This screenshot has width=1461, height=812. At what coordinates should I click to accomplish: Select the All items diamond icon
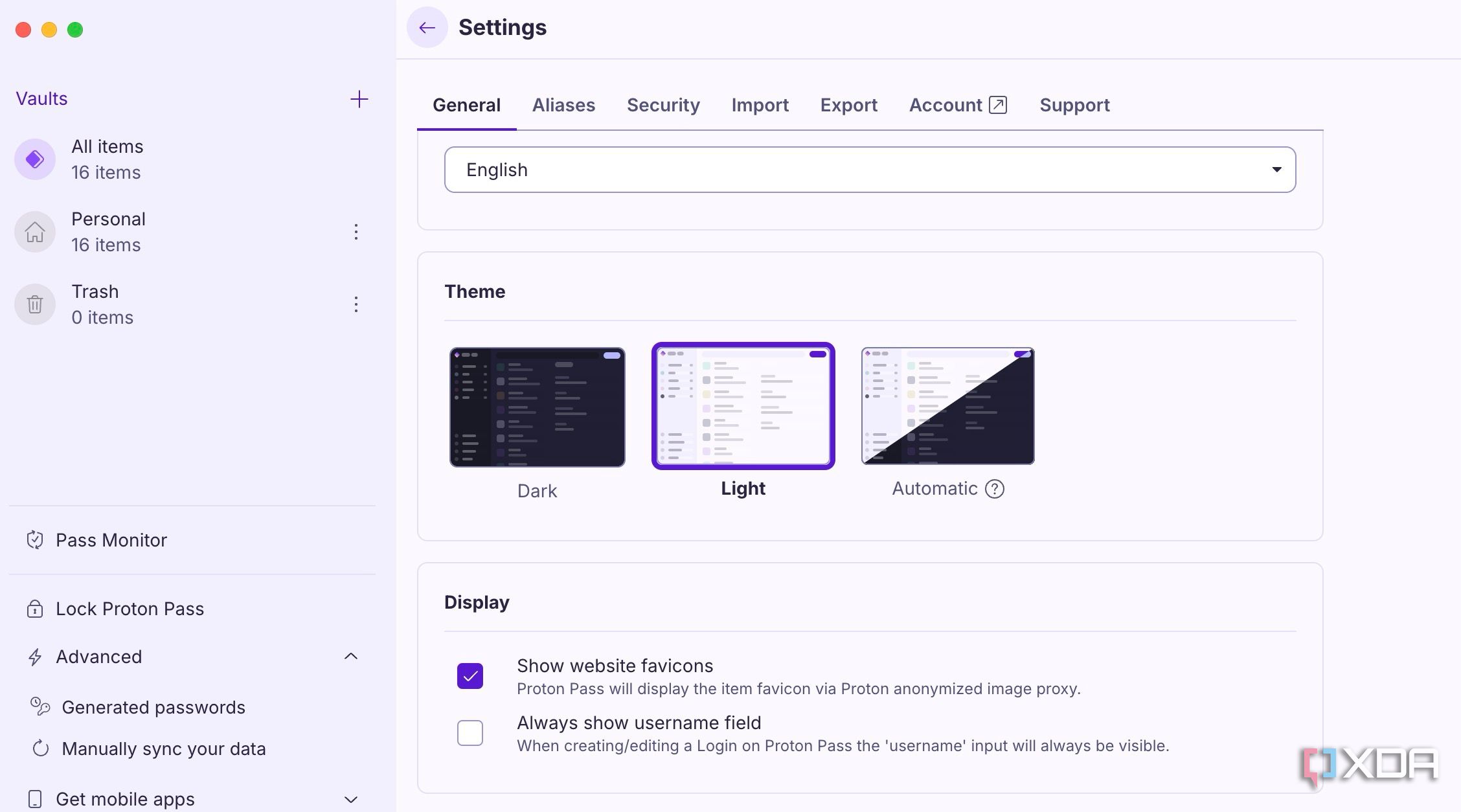35,159
